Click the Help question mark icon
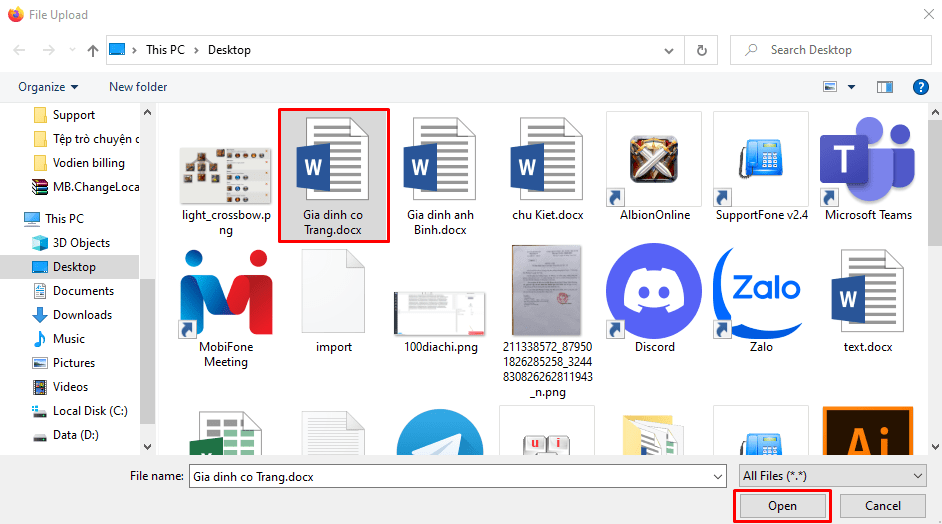 tap(920, 87)
